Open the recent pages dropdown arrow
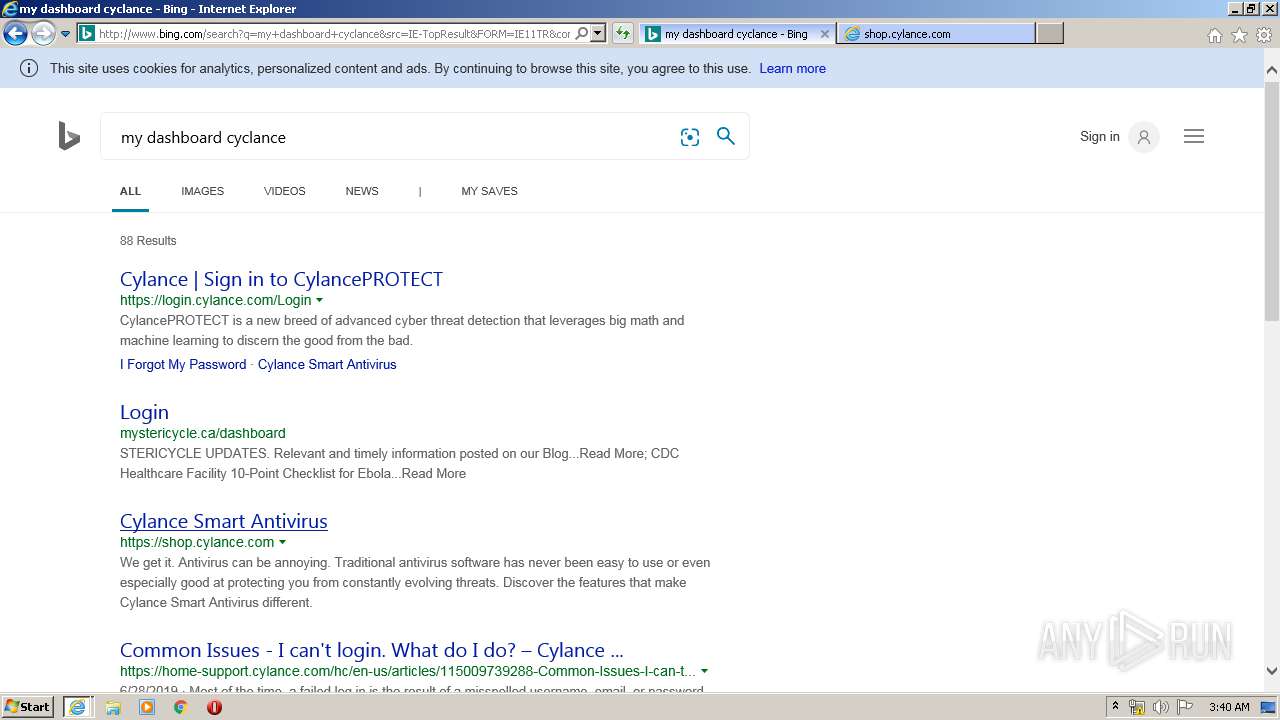The image size is (1280, 720). tap(65, 34)
